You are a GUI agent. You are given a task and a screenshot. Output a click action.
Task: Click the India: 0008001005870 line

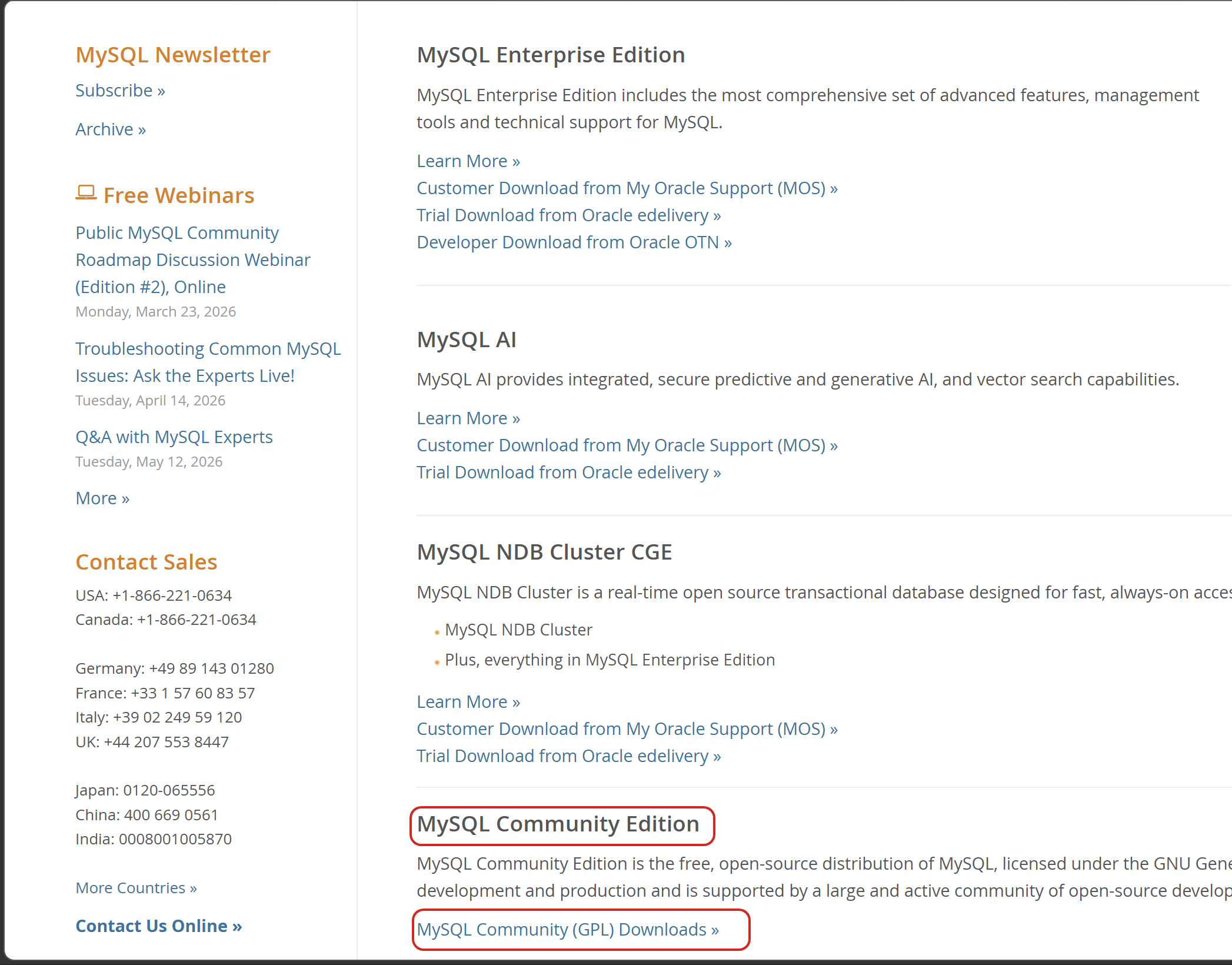point(154,839)
